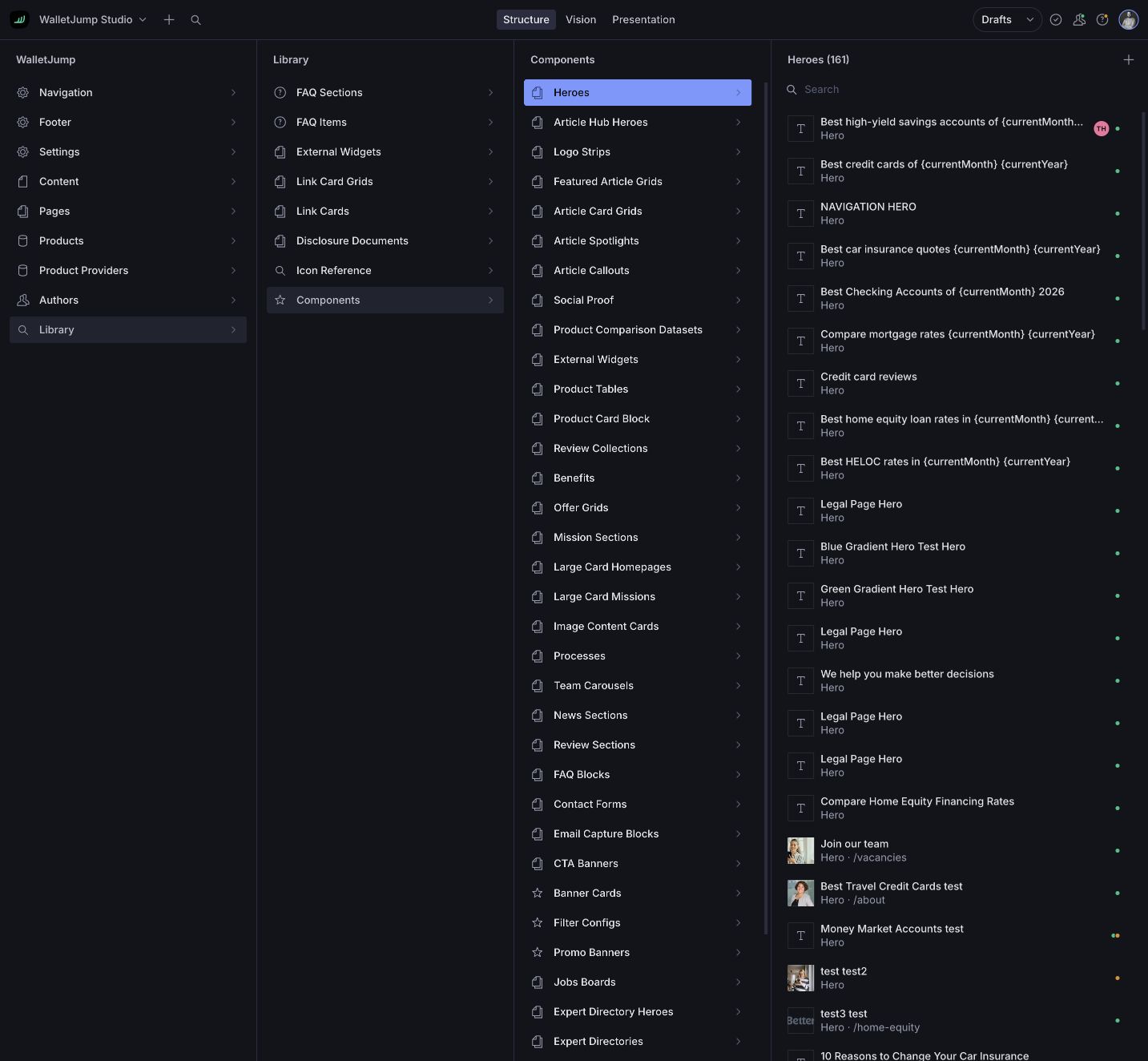This screenshot has height=1061, width=1148.
Task: Open External Widgets in Library column
Action: tap(385, 151)
